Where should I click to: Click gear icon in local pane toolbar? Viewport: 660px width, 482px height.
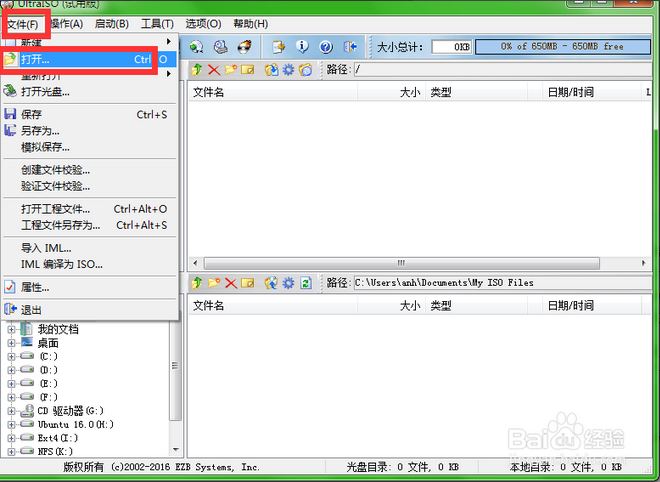288,283
